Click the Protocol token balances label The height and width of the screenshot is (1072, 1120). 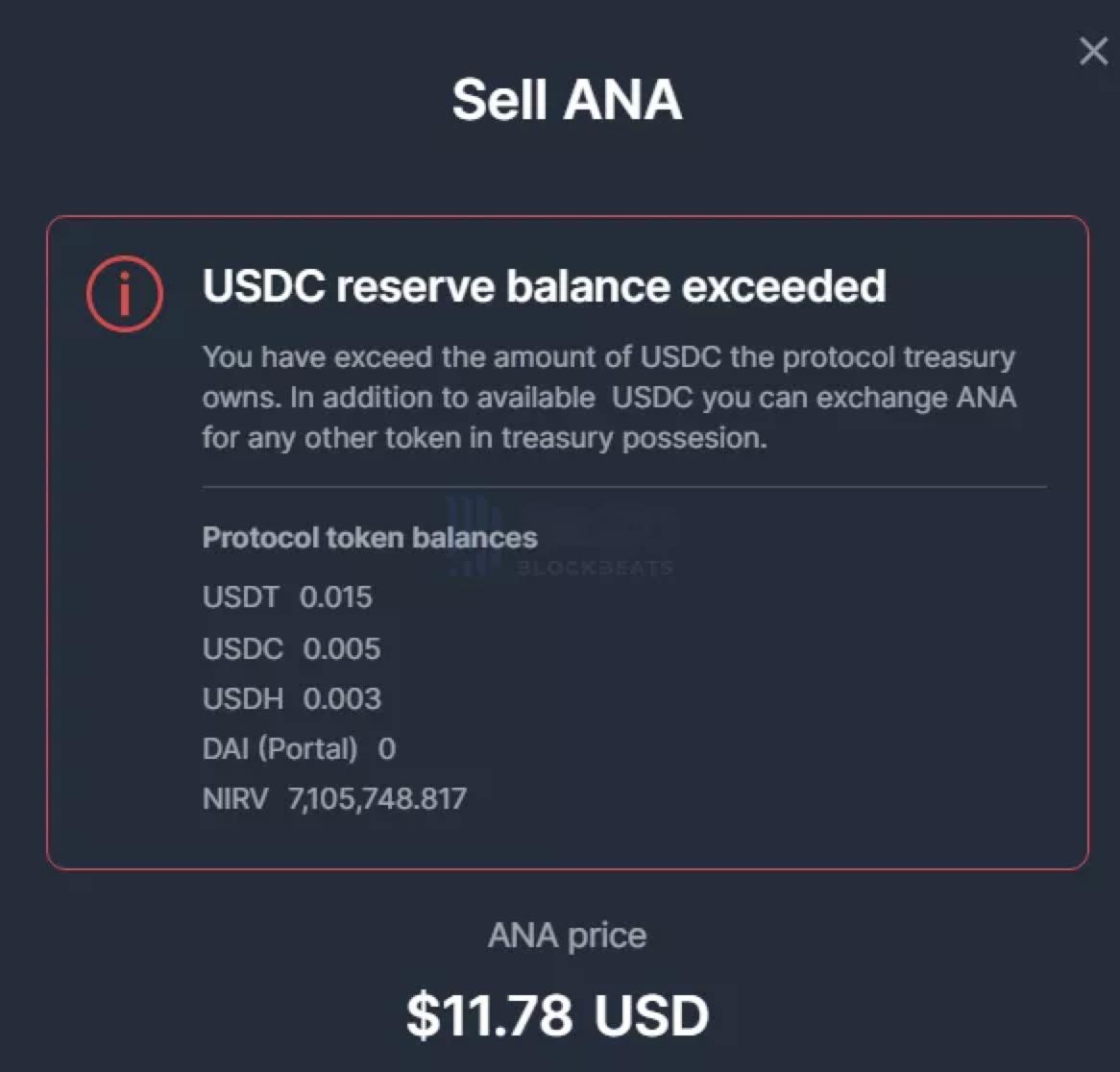370,537
